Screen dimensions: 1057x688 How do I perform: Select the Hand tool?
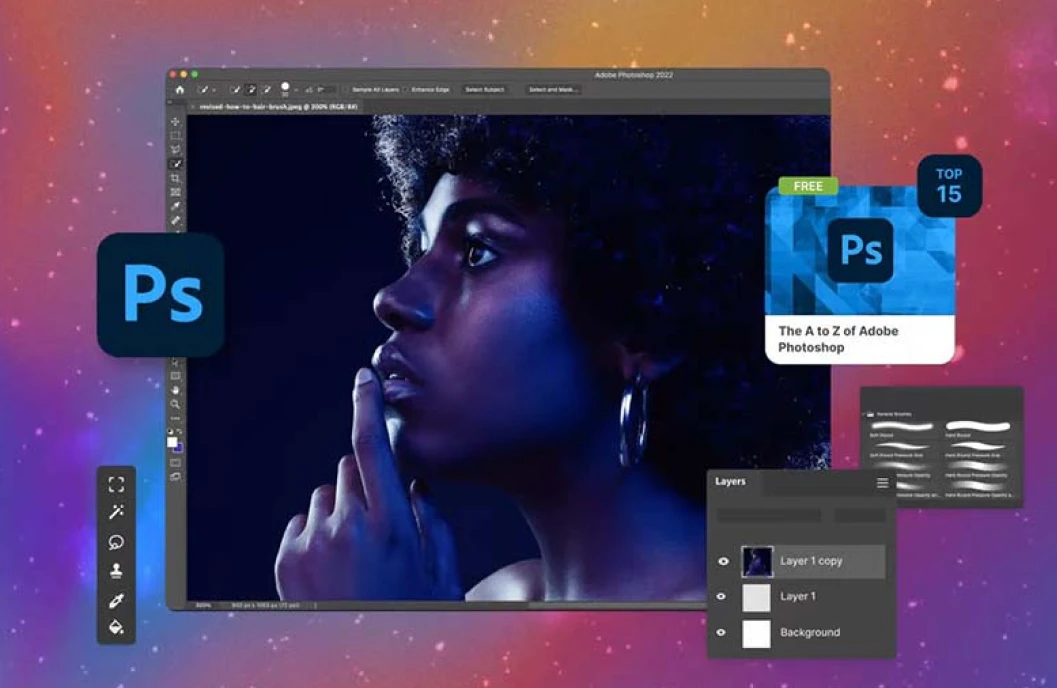(175, 390)
